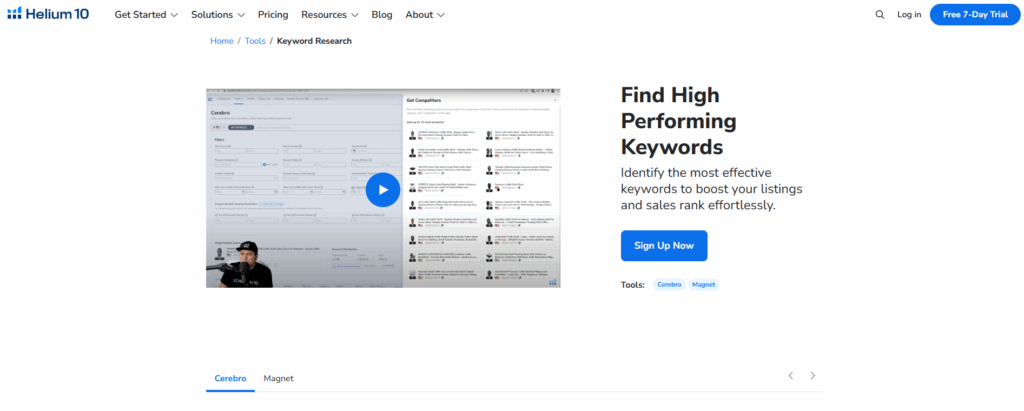Image resolution: width=1024 pixels, height=411 pixels.
Task: Open the Pricing page
Action: pos(273,14)
